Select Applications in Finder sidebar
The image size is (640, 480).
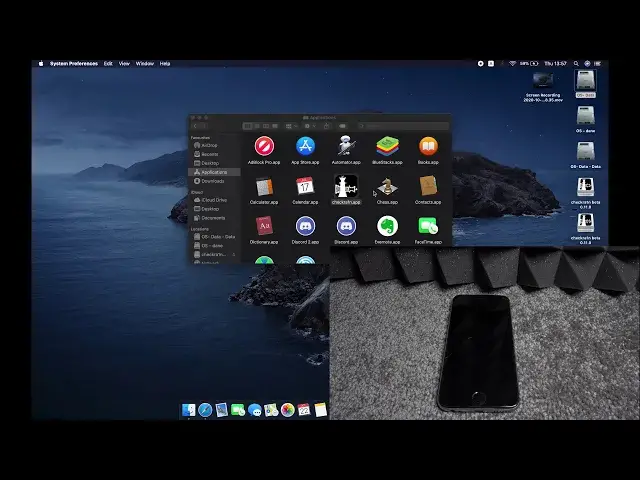pos(214,172)
